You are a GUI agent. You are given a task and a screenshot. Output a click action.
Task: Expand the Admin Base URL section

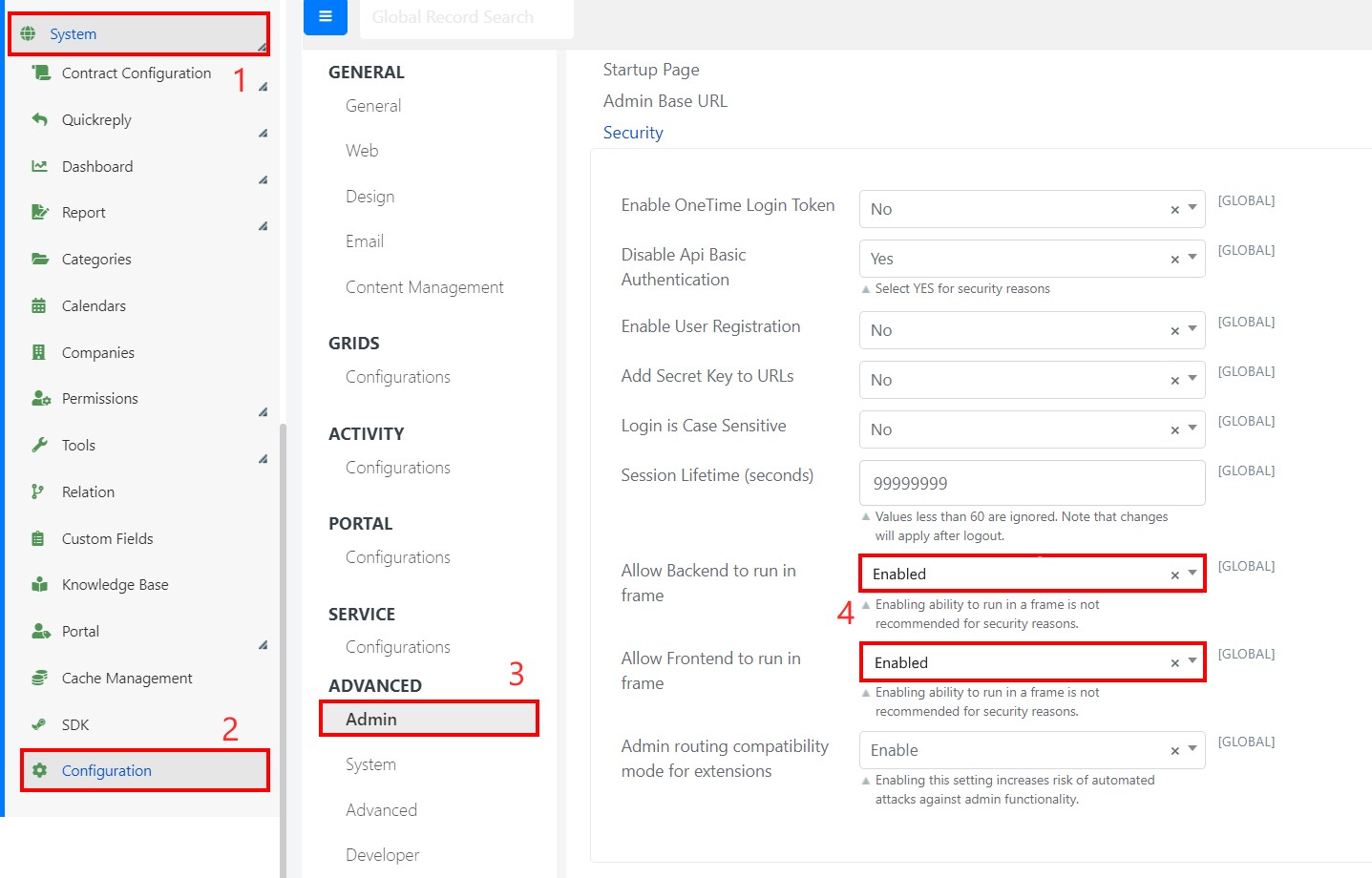pos(665,101)
